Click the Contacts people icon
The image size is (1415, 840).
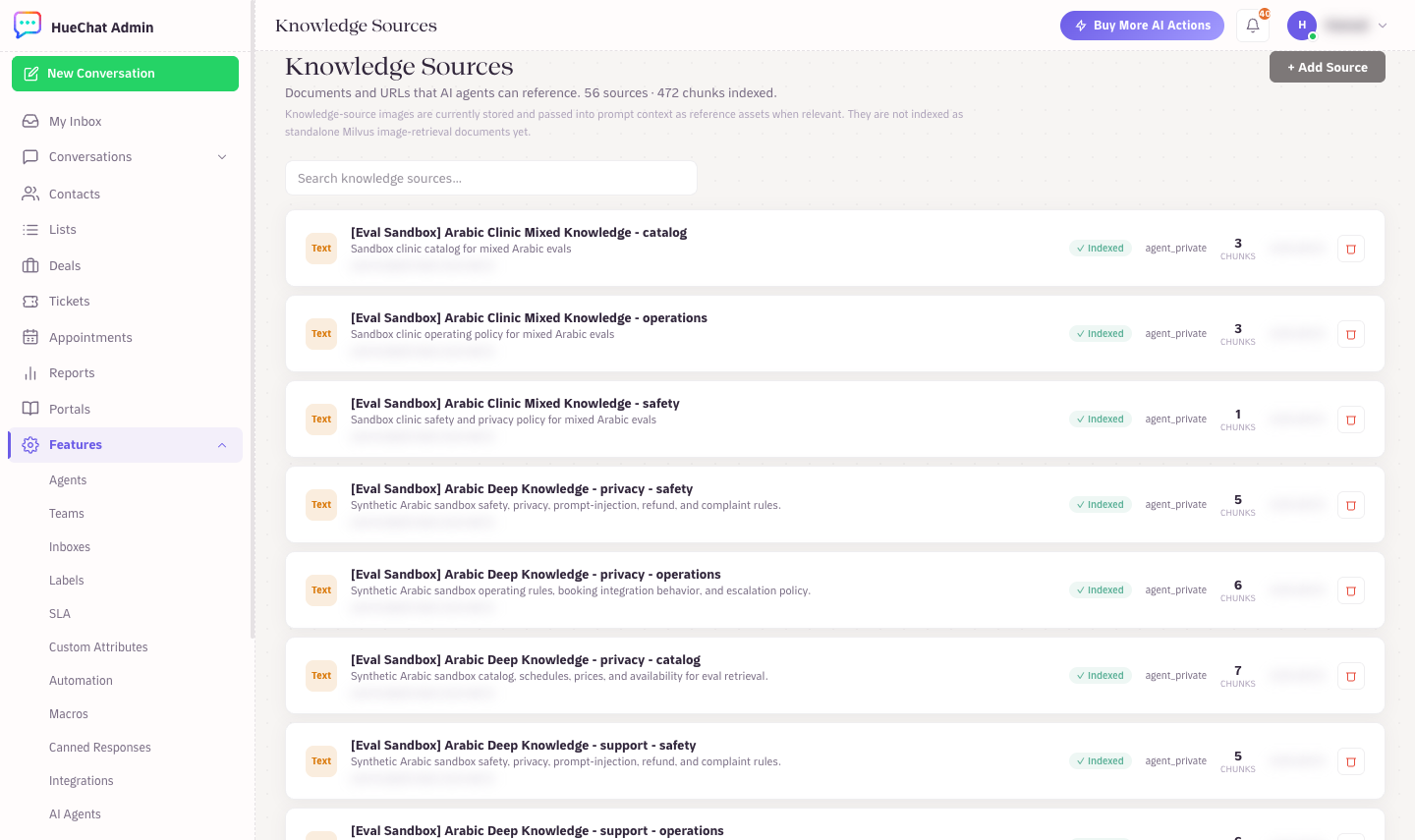click(x=30, y=194)
